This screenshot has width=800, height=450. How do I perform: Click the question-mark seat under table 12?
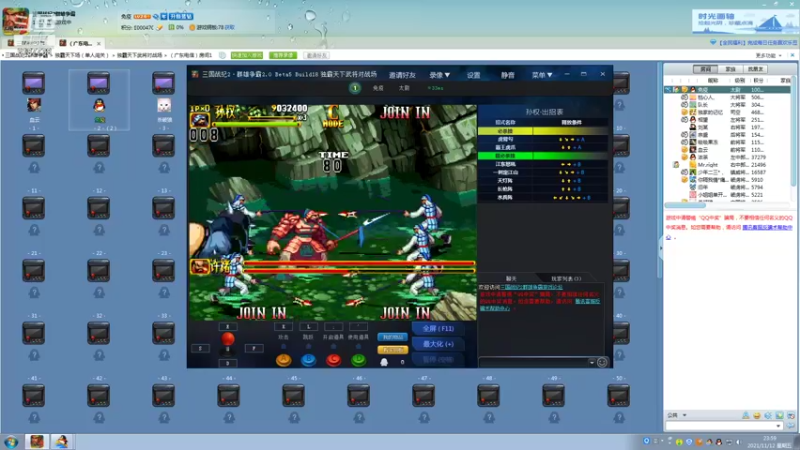98,230
